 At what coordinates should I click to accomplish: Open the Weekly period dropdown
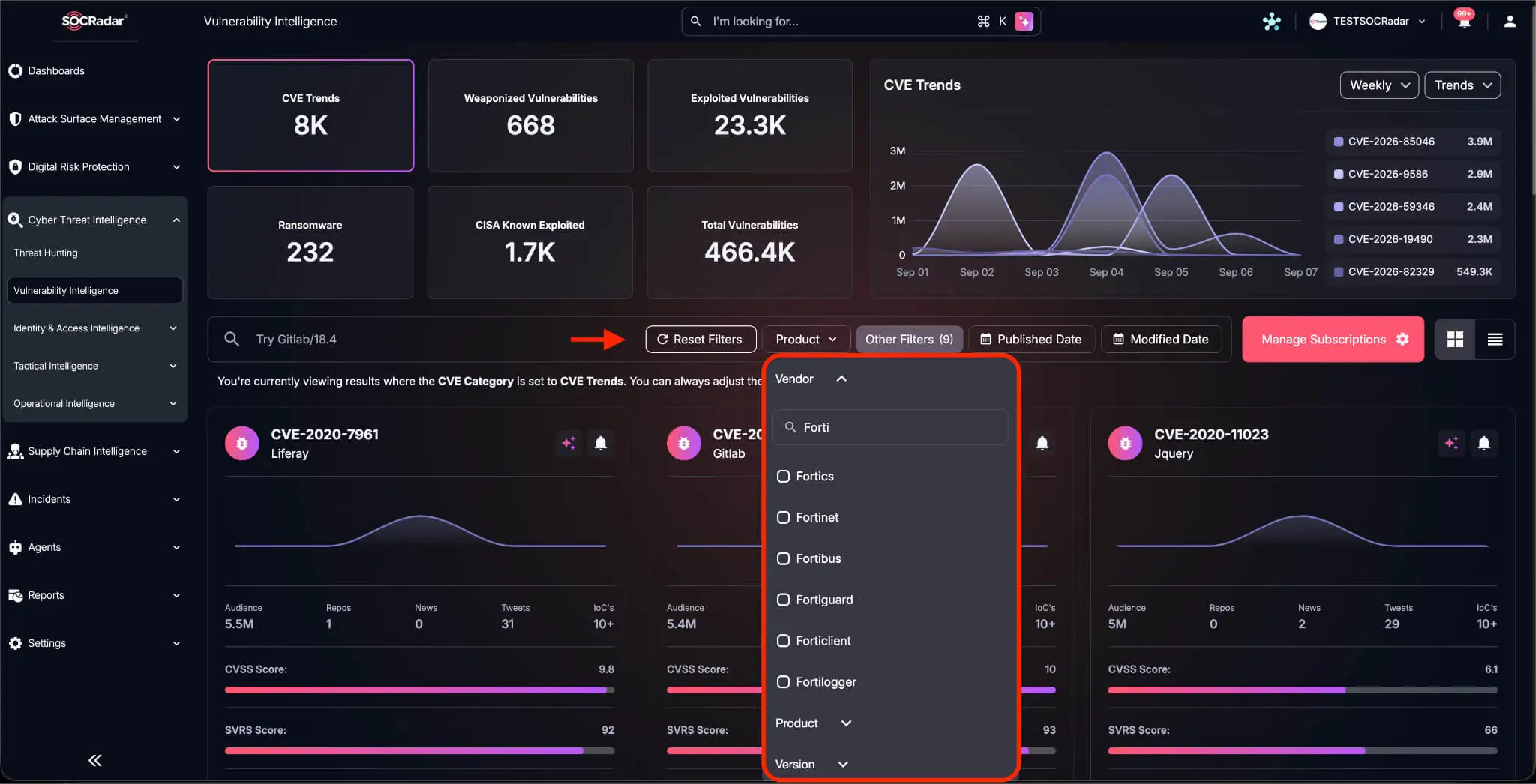click(x=1379, y=85)
